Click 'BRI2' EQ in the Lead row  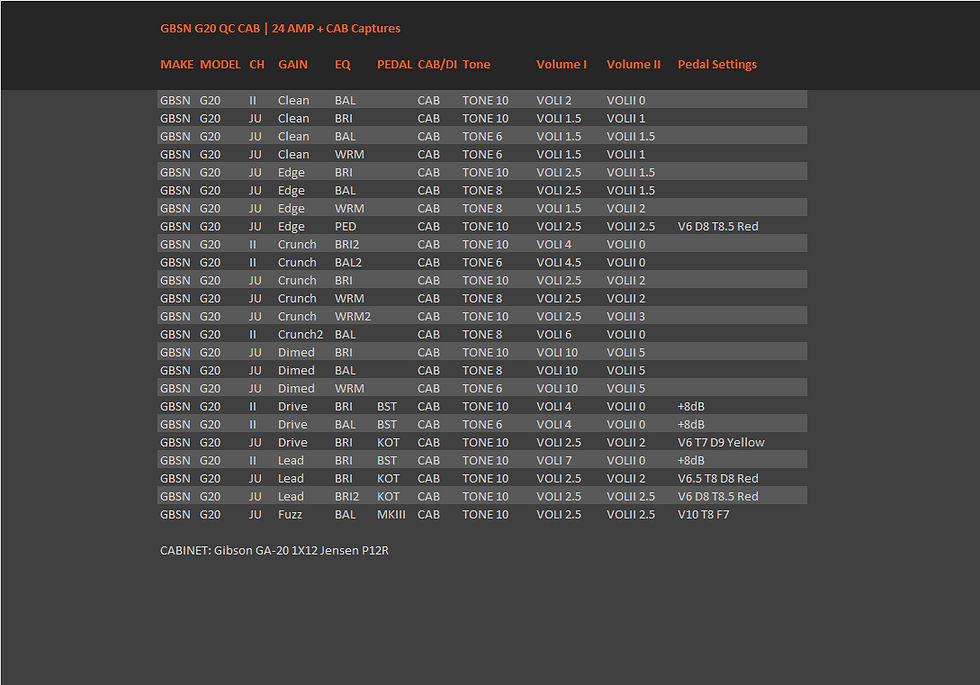click(347, 498)
